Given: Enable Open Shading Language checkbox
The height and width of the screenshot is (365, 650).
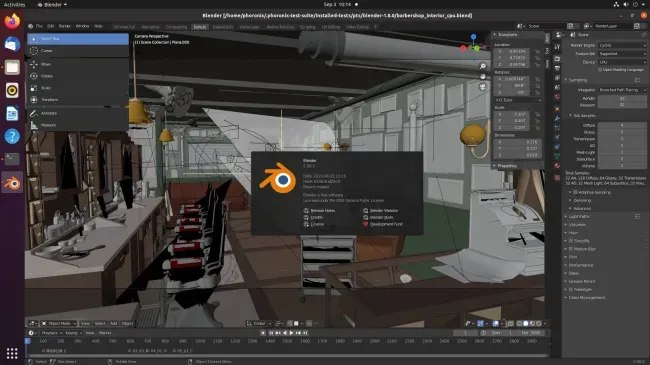Looking at the screenshot, I should pyautogui.click(x=600, y=70).
